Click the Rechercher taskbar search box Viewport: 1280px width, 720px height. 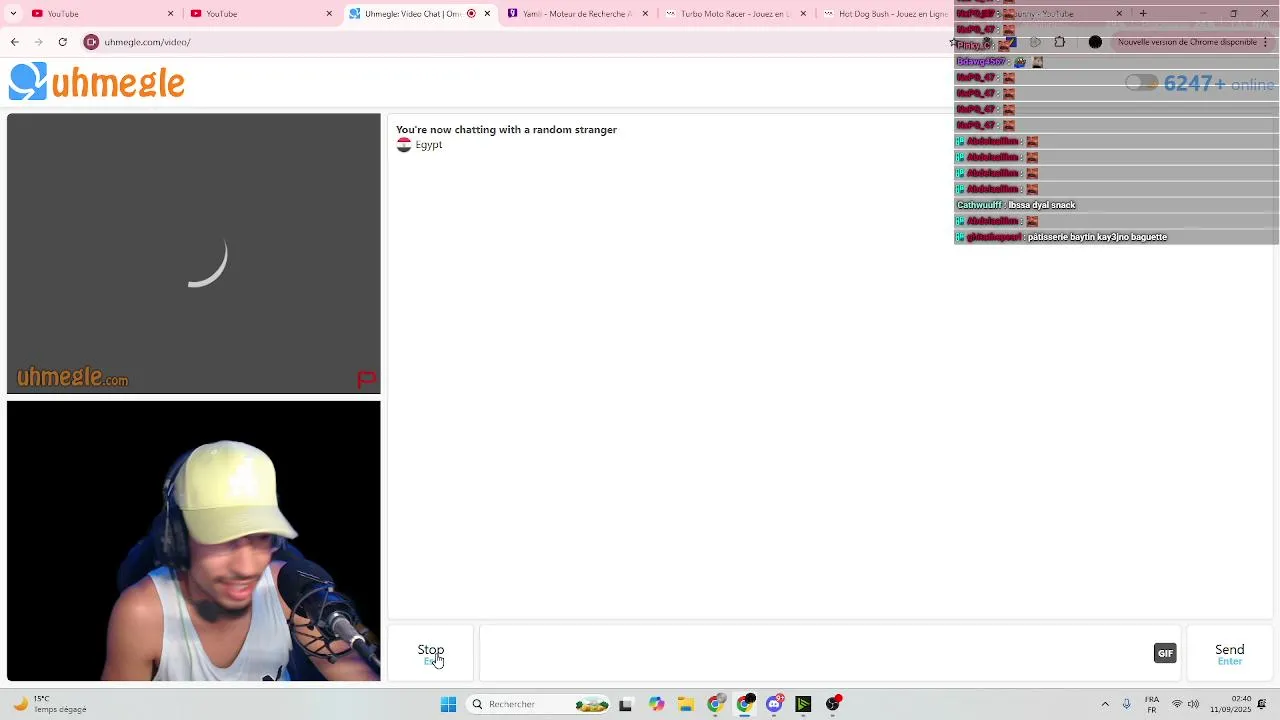(540, 704)
